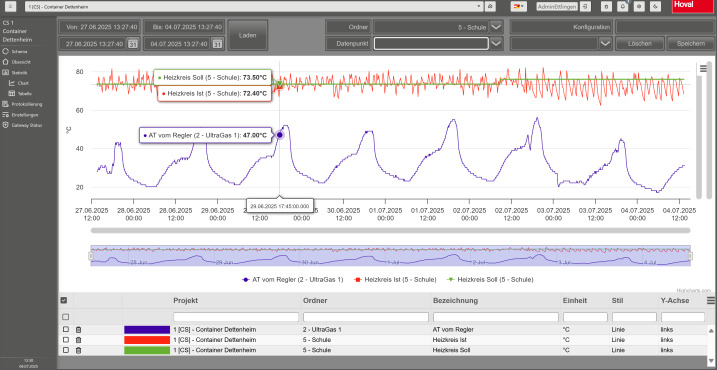This screenshot has width=717, height=370.
Task: Click the Einheit filter input
Action: click(x=585, y=317)
